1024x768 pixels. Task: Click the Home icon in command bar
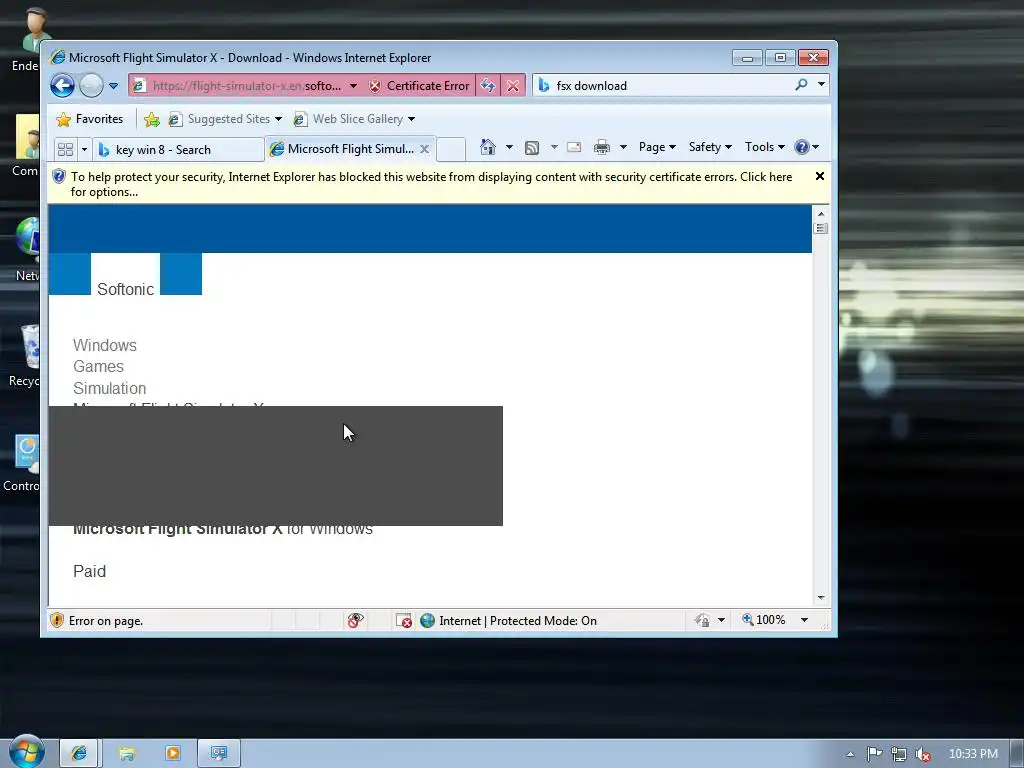click(x=488, y=147)
